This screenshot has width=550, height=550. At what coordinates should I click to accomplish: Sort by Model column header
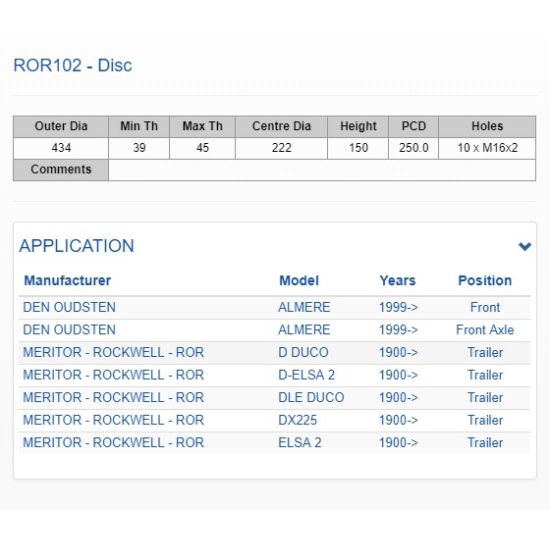[299, 281]
